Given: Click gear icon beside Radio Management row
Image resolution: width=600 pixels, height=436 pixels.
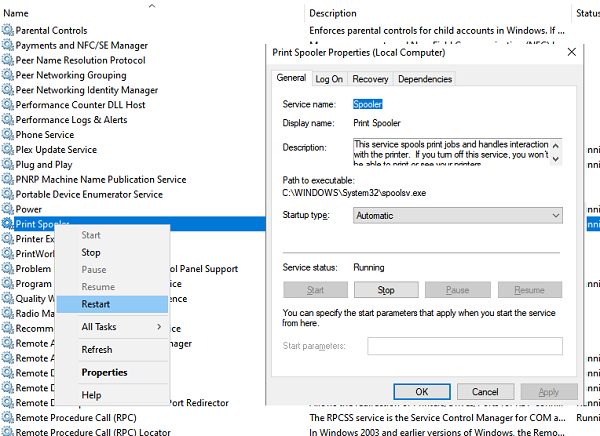Looking at the screenshot, I should 7,313.
